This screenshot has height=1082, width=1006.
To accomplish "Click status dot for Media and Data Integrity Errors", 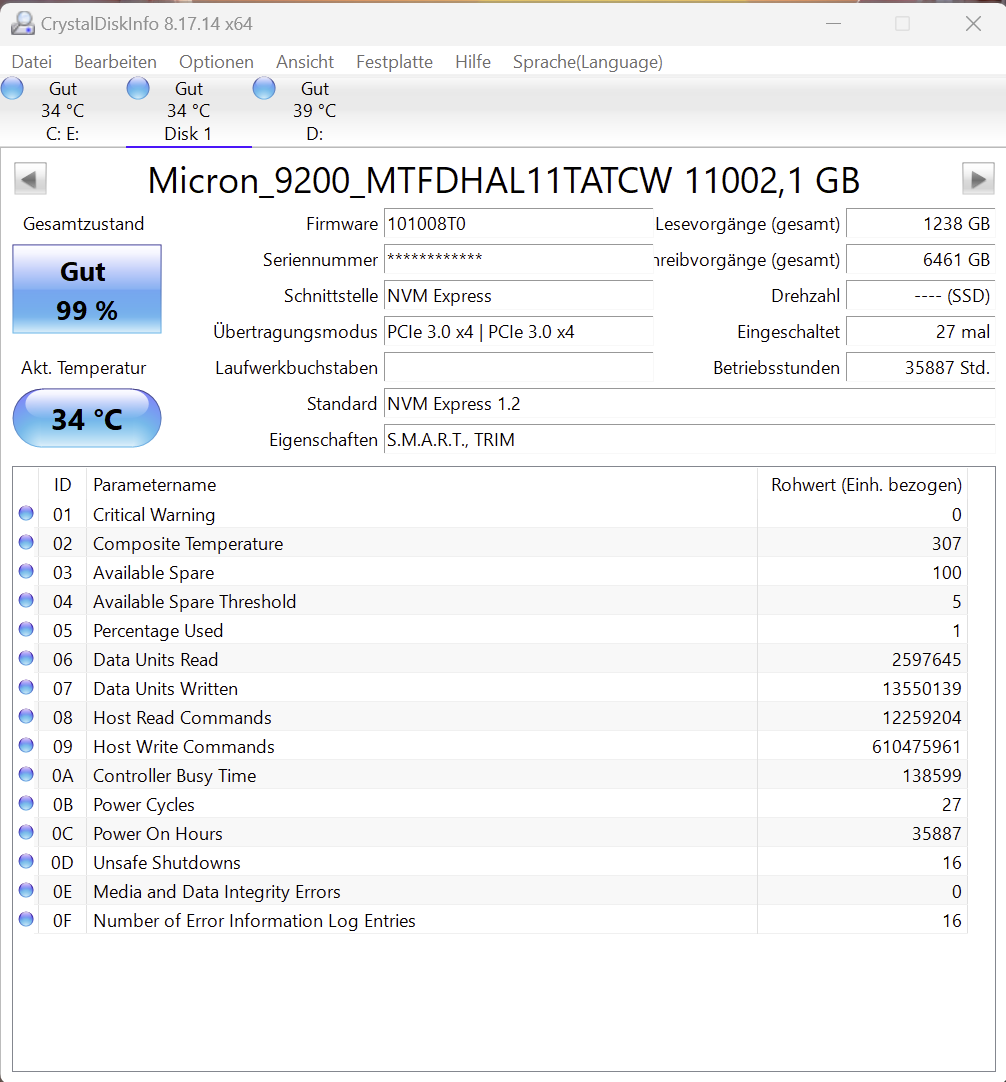I will coord(26,890).
